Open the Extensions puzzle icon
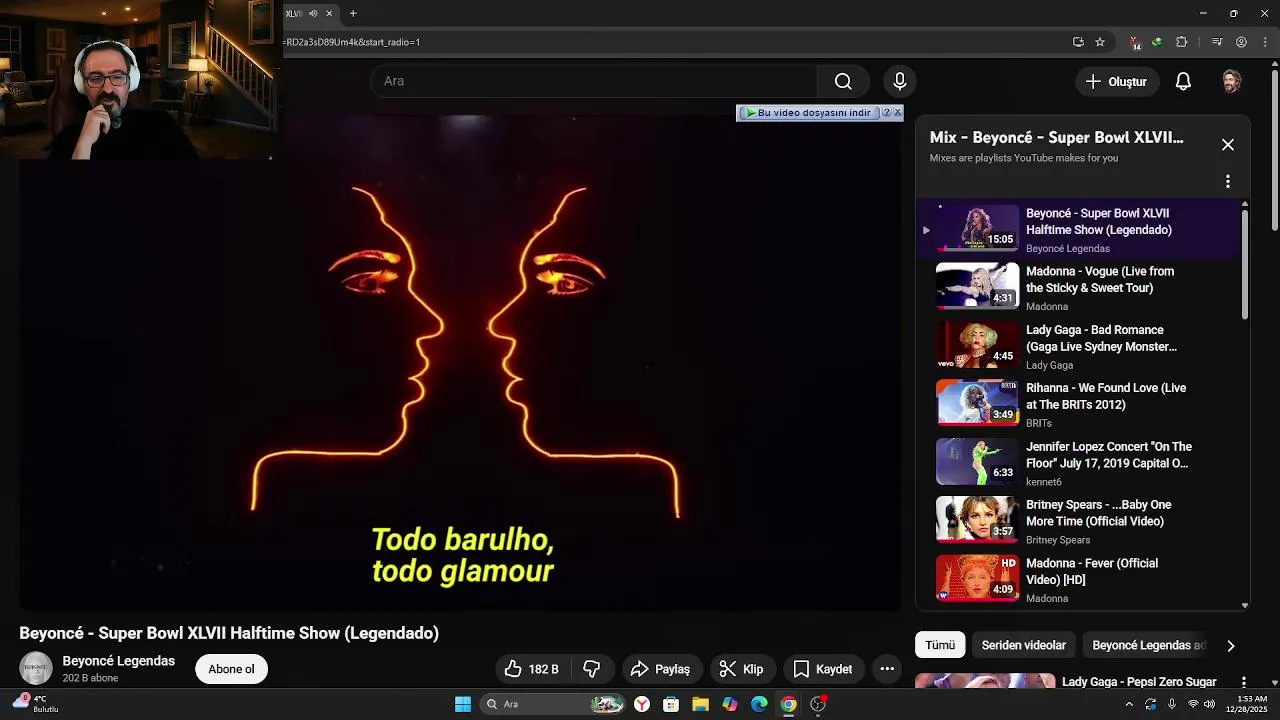 [1181, 42]
